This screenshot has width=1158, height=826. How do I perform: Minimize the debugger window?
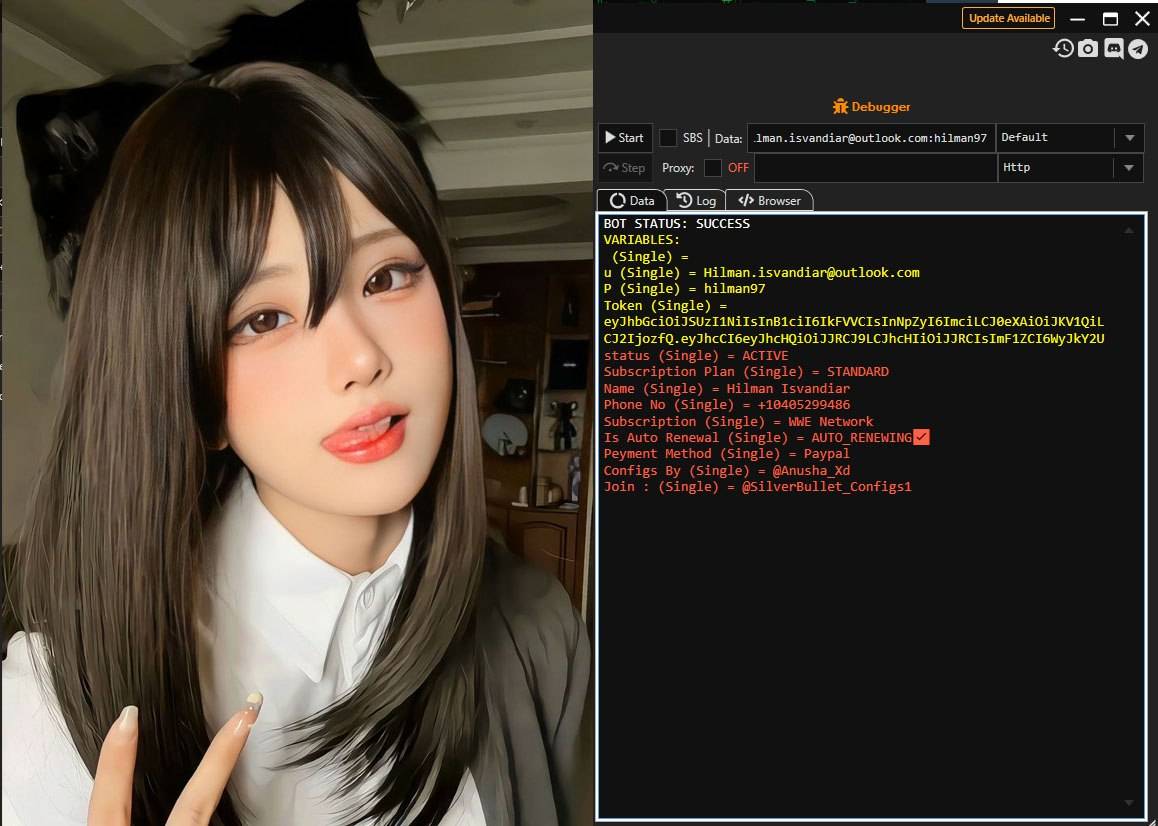pos(1078,19)
